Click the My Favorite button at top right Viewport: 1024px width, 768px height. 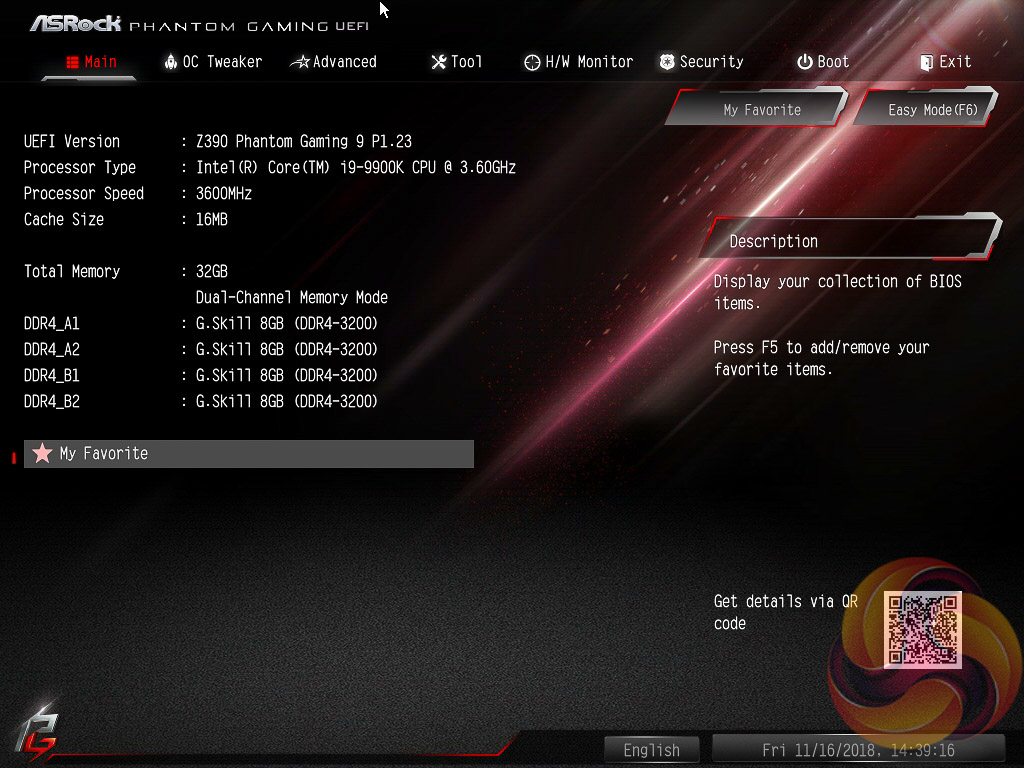click(758, 108)
